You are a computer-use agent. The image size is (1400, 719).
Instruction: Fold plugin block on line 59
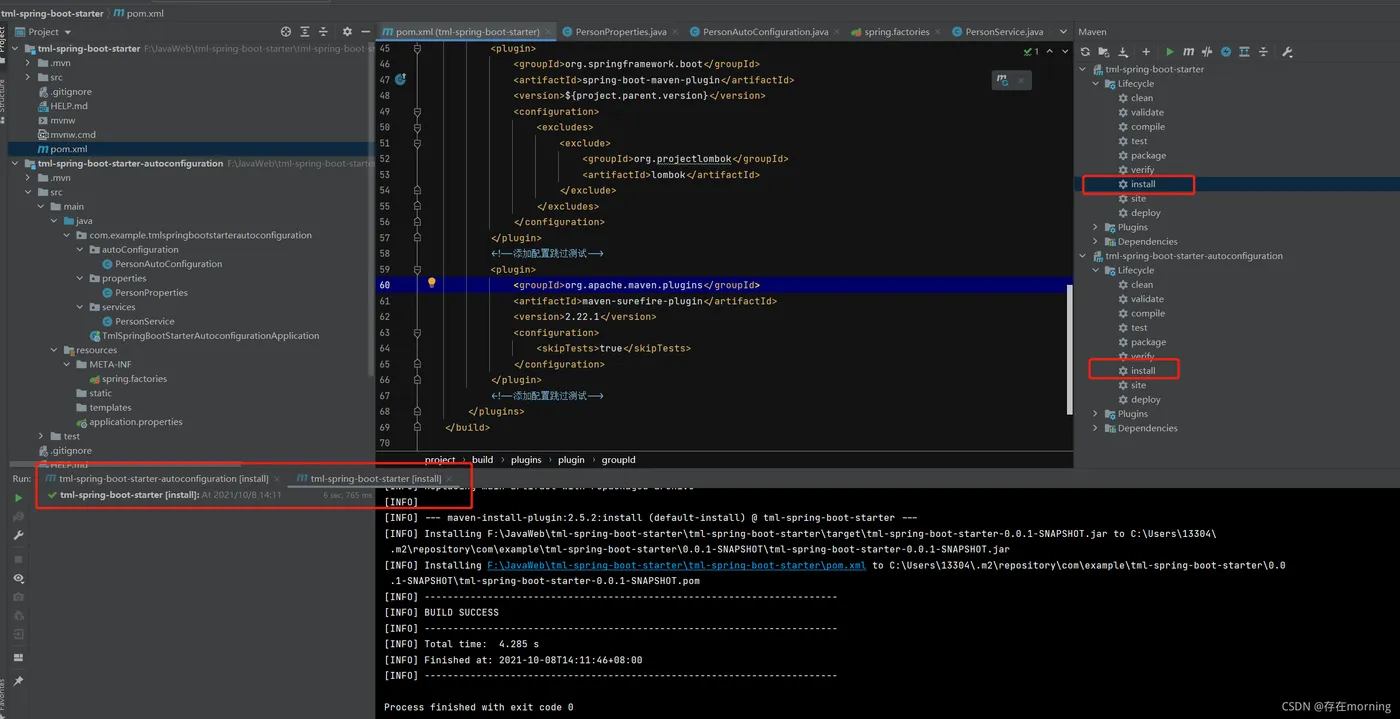[417, 269]
